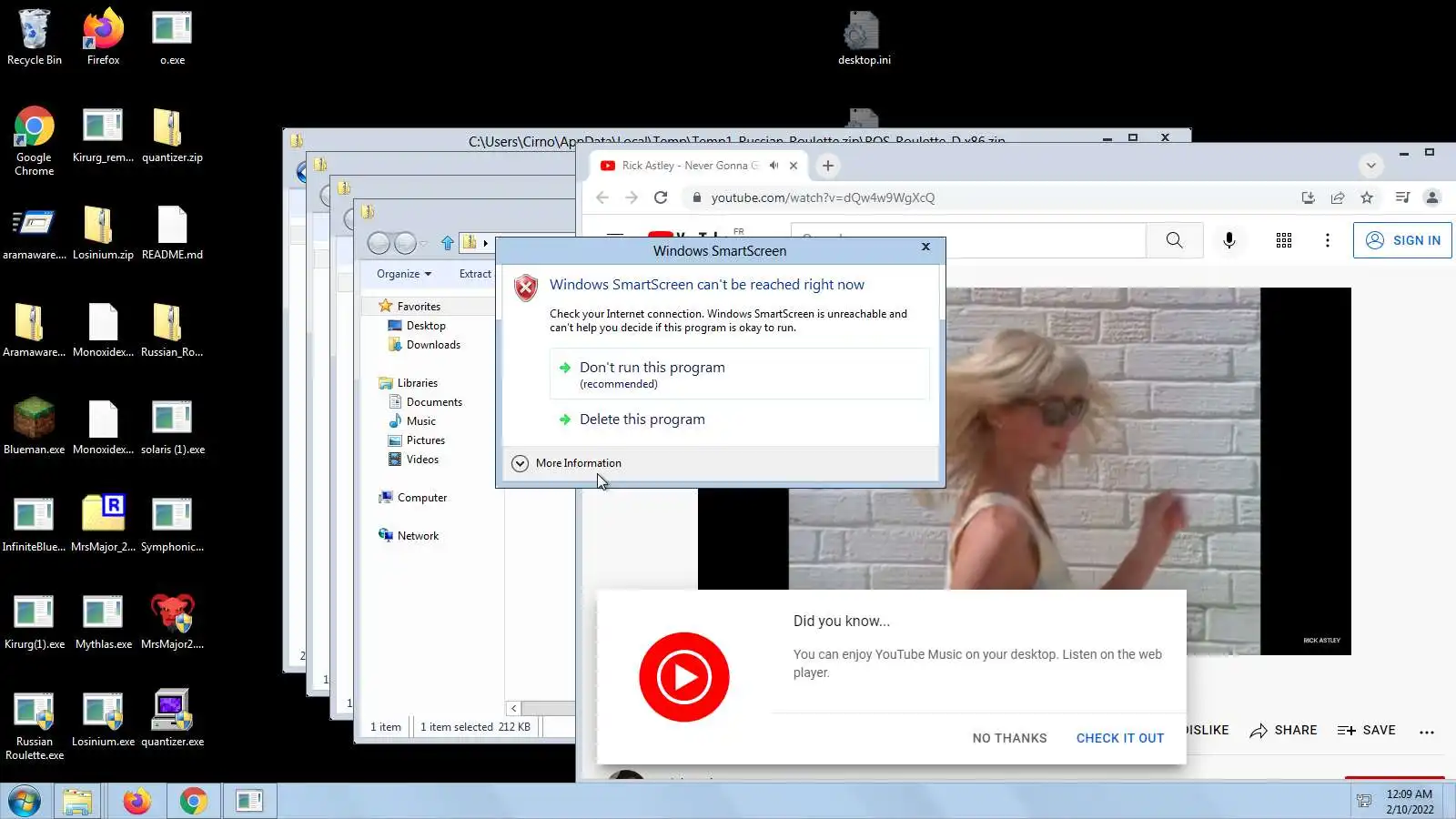This screenshot has width=1456, height=819.
Task: Start YouTube voice search with microphone
Action: [x=1229, y=240]
